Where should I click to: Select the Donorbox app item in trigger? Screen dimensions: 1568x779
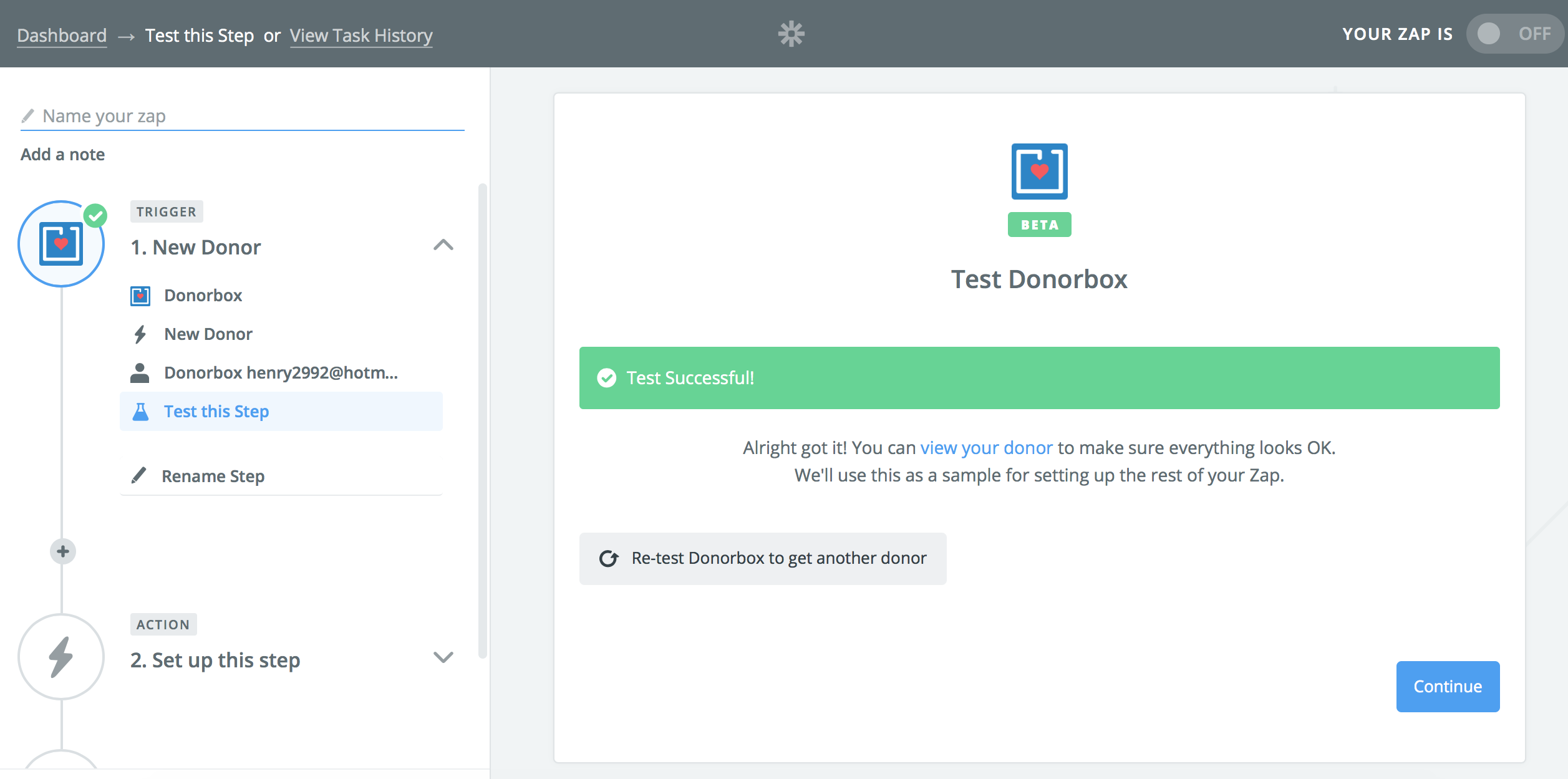(x=203, y=296)
